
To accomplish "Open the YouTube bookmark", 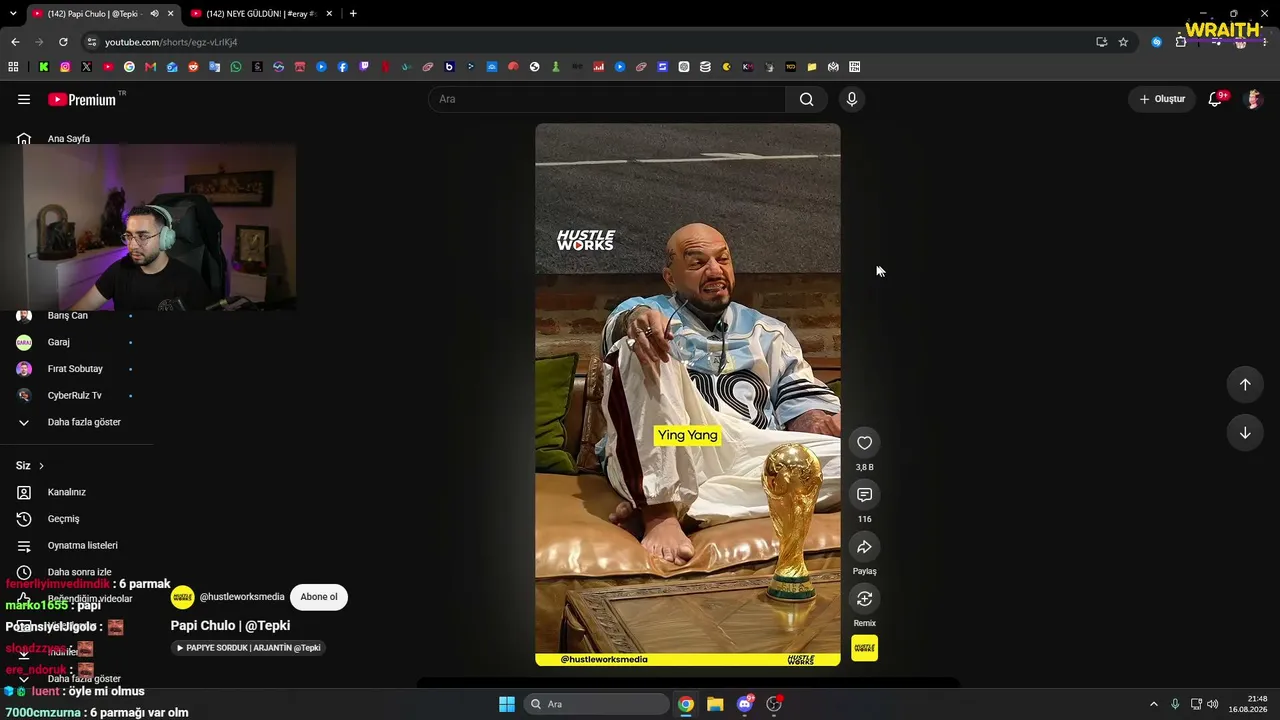I will (108, 67).
